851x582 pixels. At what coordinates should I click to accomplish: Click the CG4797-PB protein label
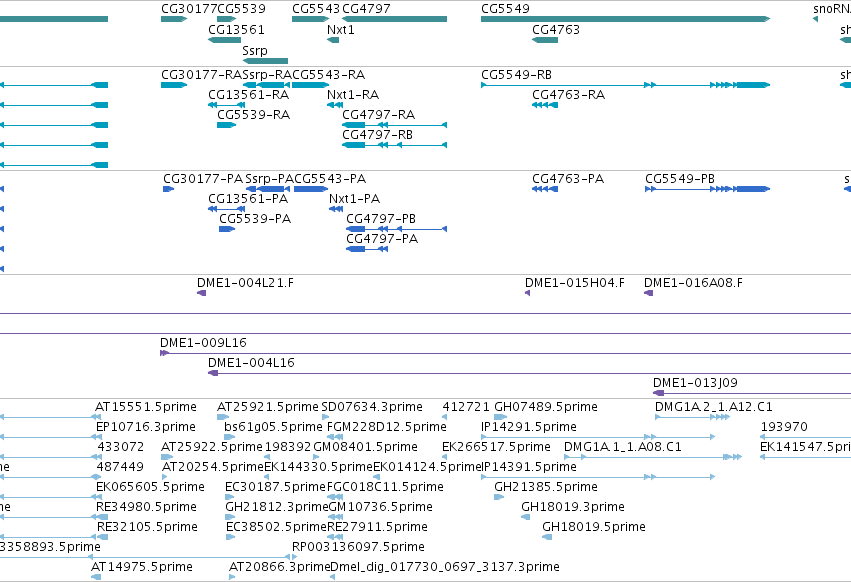[x=381, y=219]
